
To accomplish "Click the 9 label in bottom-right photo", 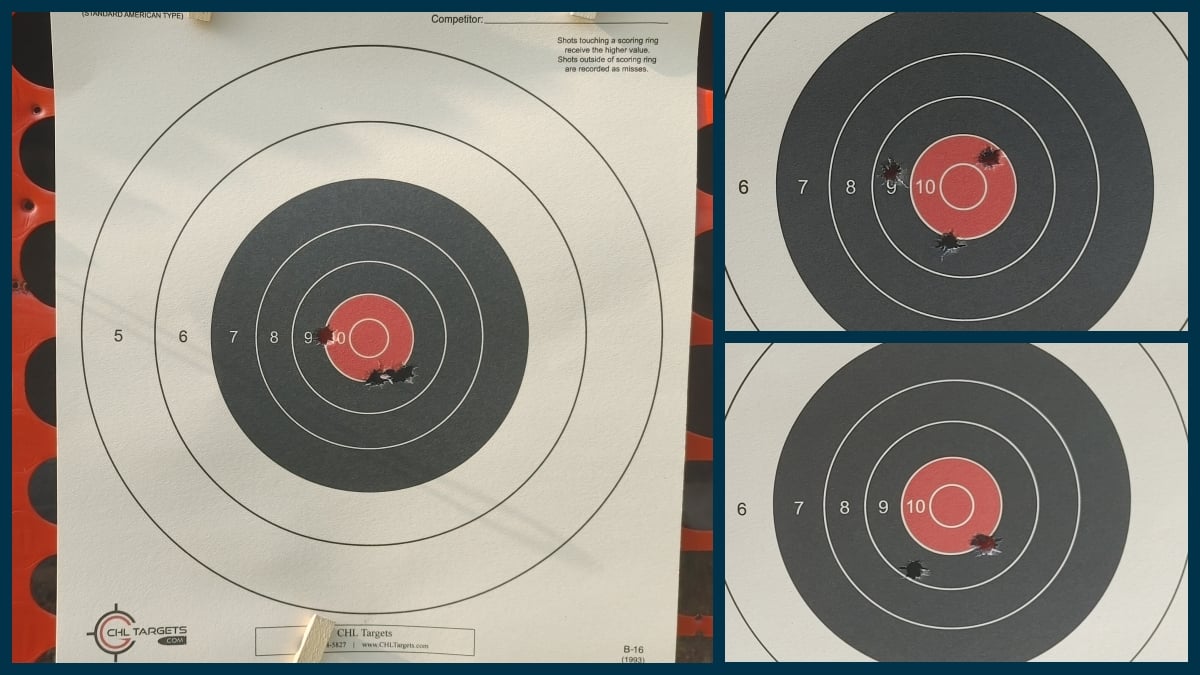I will tap(883, 508).
